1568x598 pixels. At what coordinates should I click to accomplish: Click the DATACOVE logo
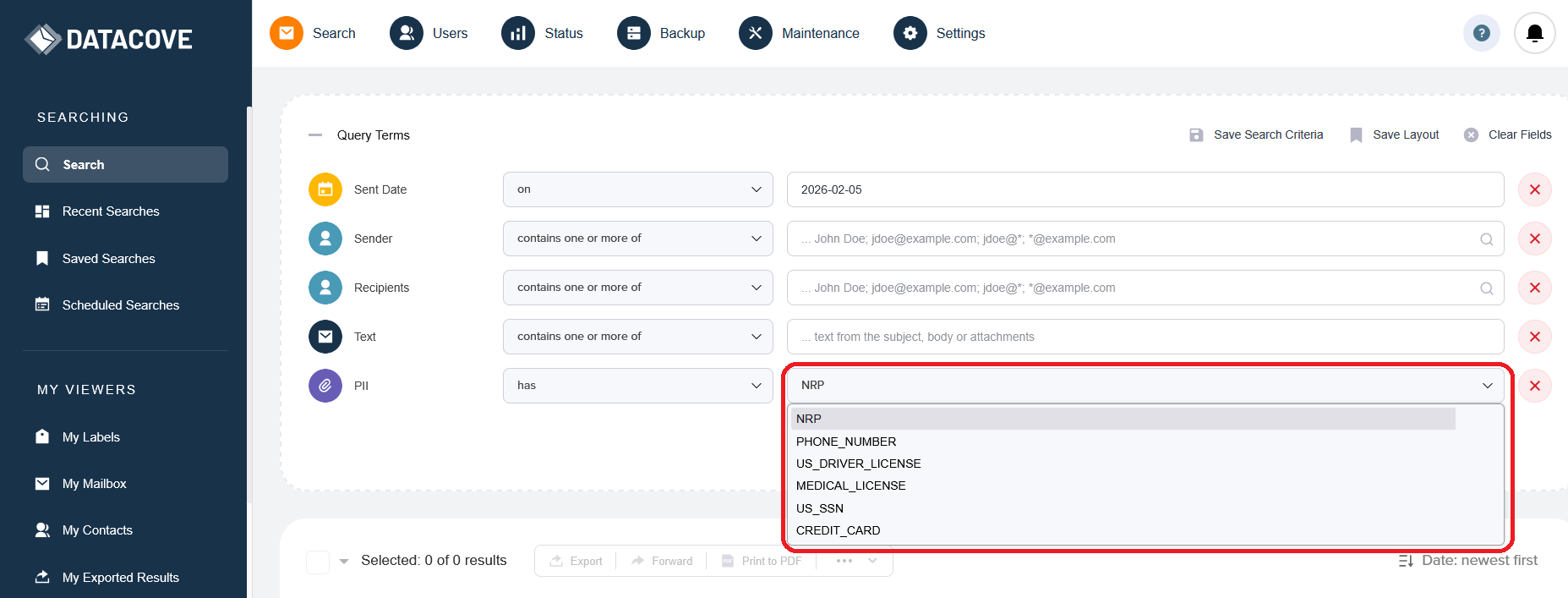tap(109, 39)
